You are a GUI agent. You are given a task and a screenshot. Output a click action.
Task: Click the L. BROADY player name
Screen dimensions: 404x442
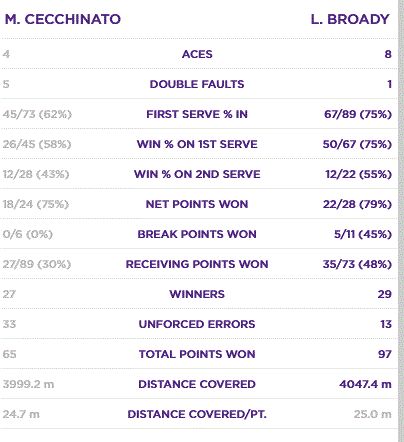(350, 19)
